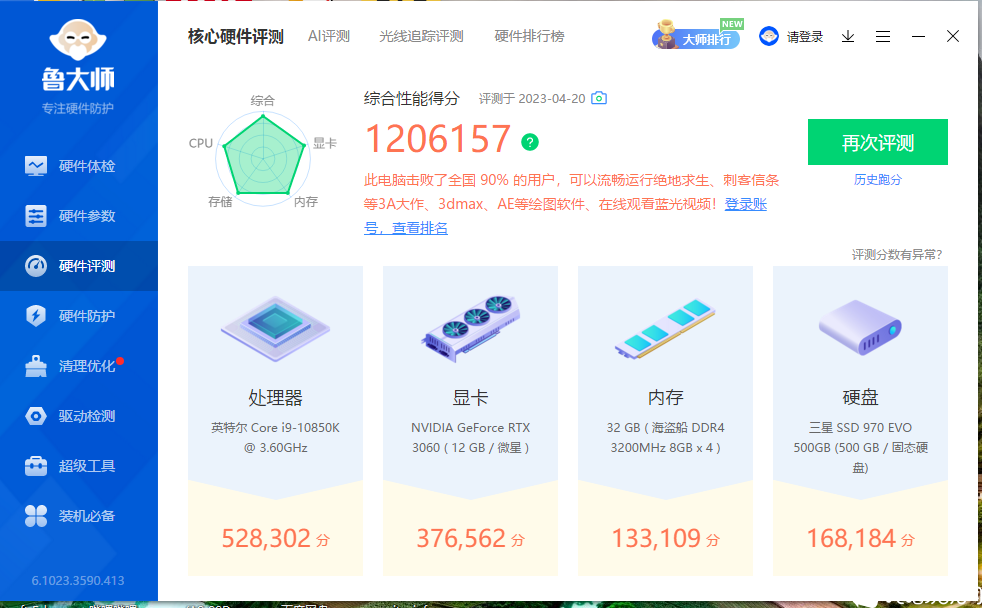The width and height of the screenshot is (982, 608).
Task: Switch to the 光线追踪评测 tab
Action: pyautogui.click(x=421, y=36)
